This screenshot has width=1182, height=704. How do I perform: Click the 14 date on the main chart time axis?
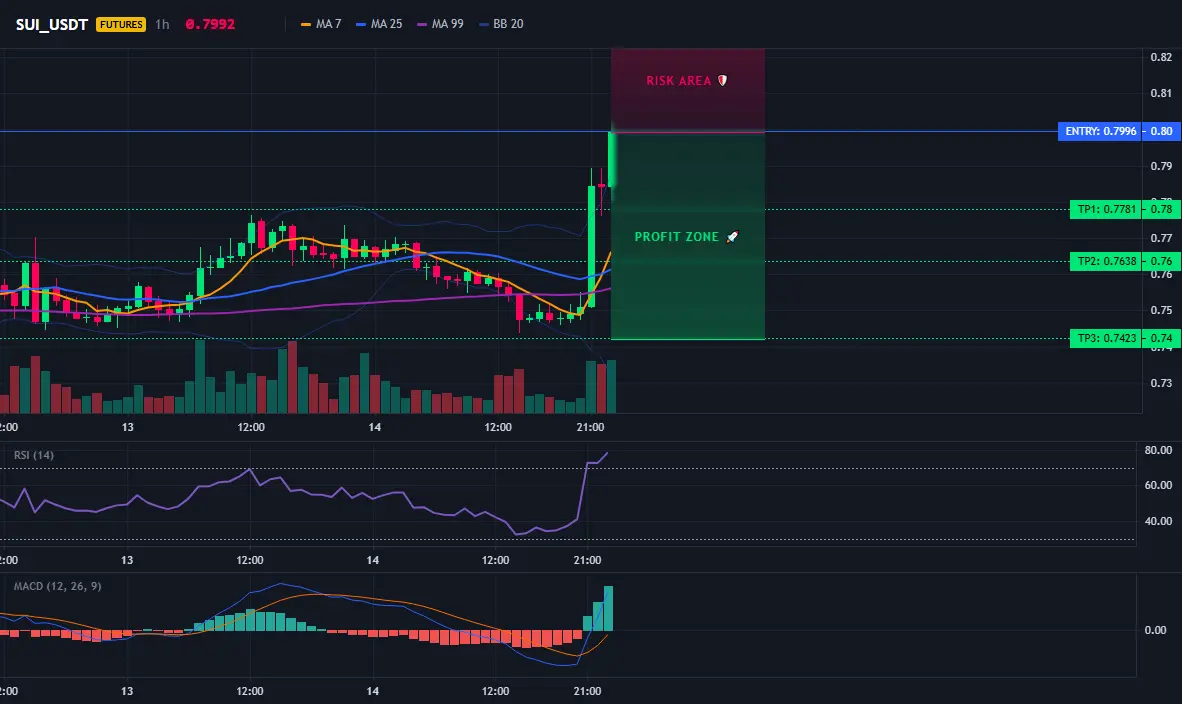375,427
